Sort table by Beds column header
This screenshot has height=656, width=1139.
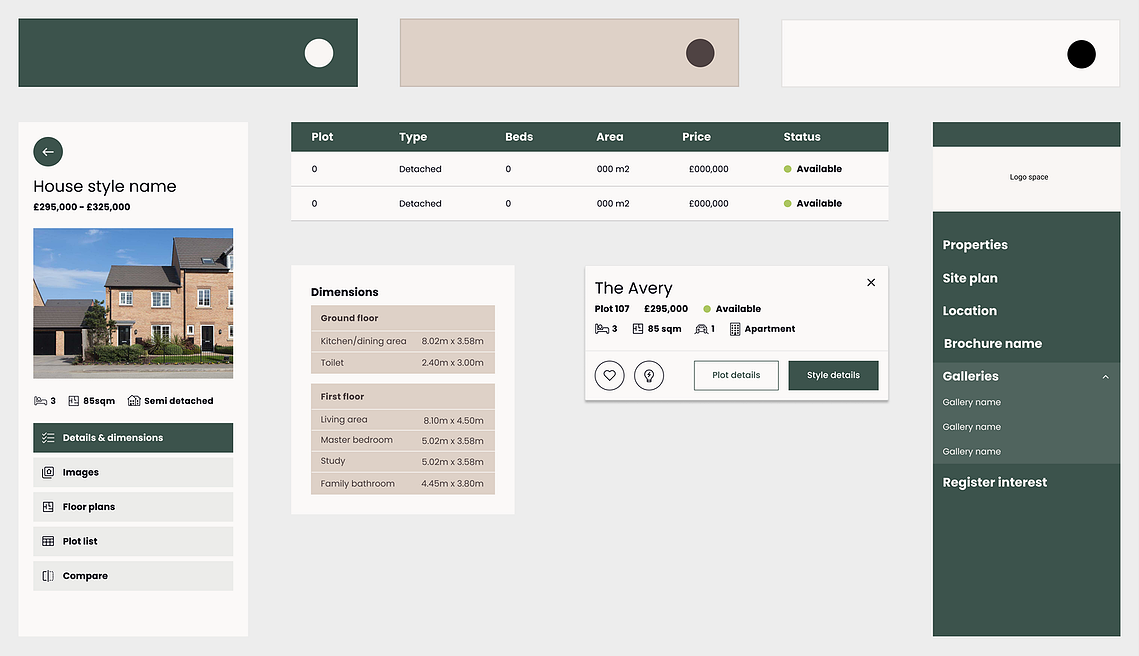coord(519,137)
